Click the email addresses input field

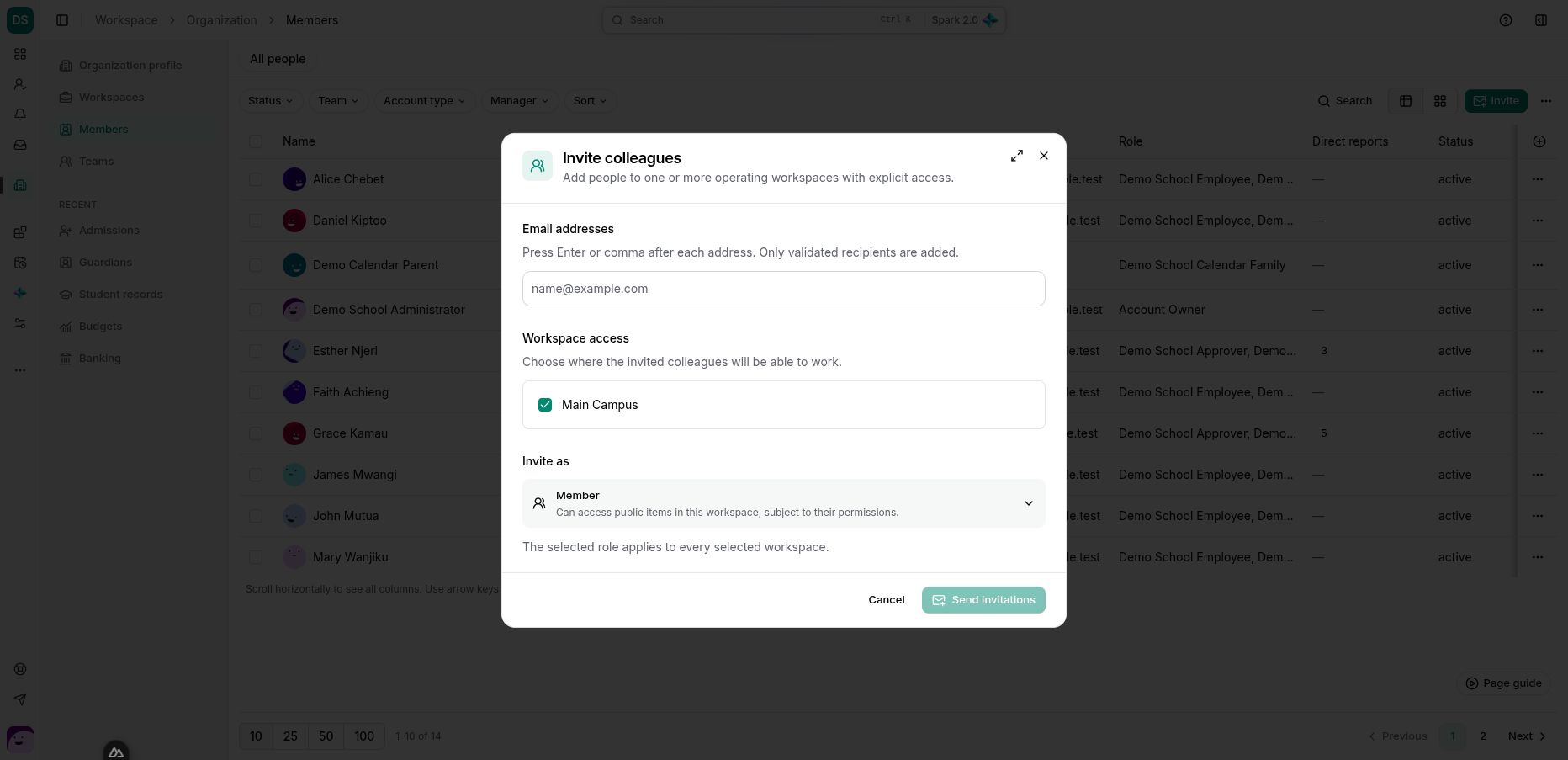click(784, 289)
